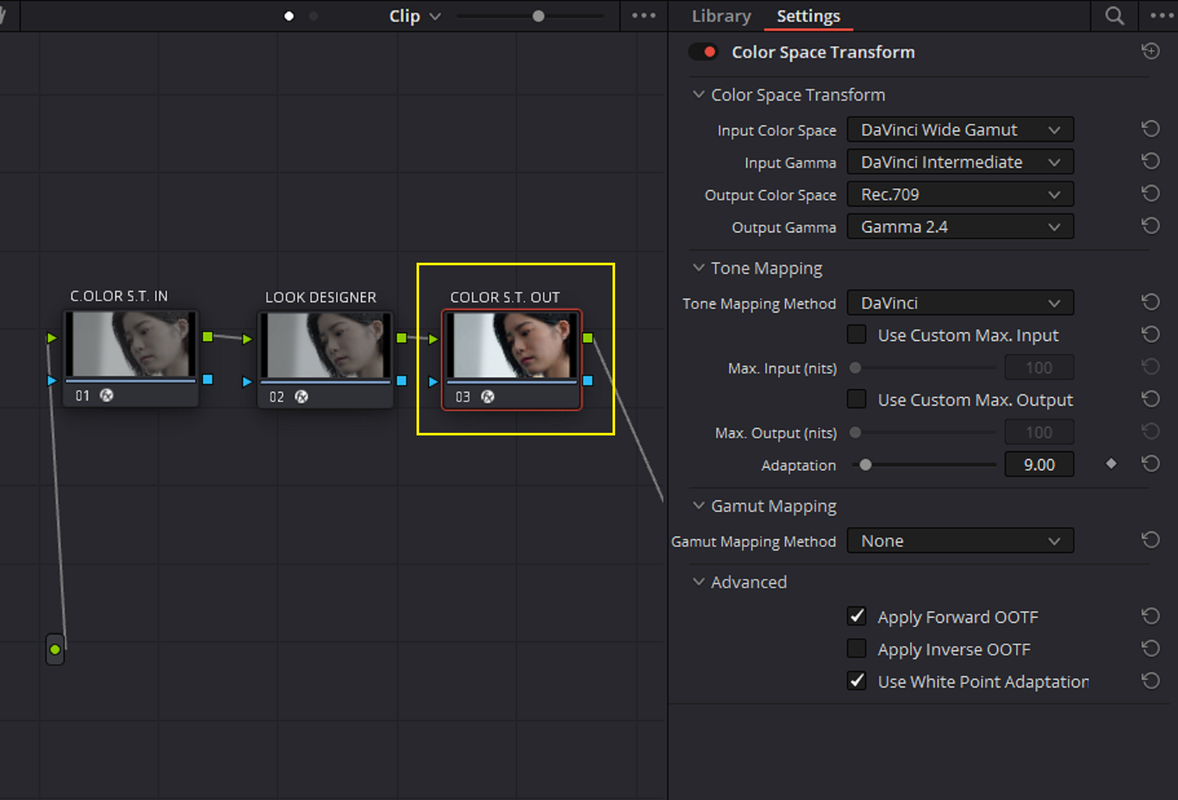Select the Settings tab

[808, 16]
